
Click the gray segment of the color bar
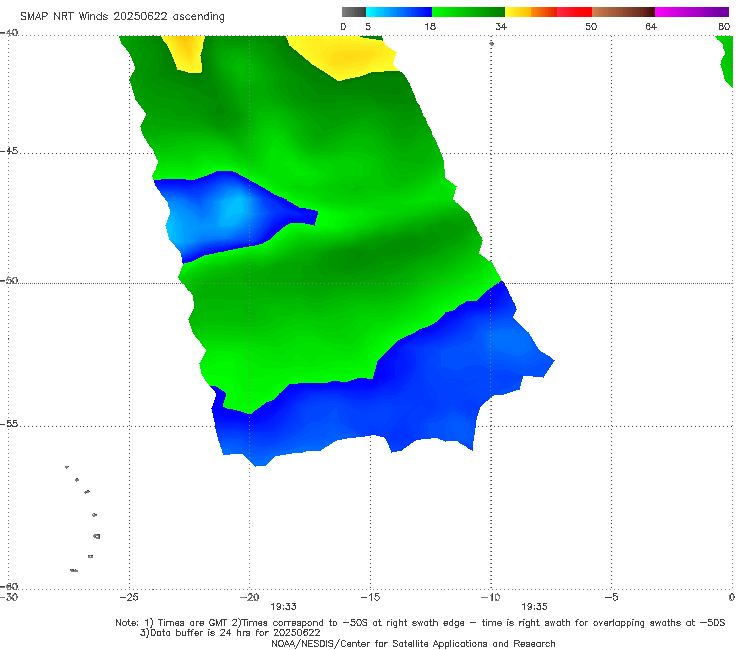pos(354,12)
